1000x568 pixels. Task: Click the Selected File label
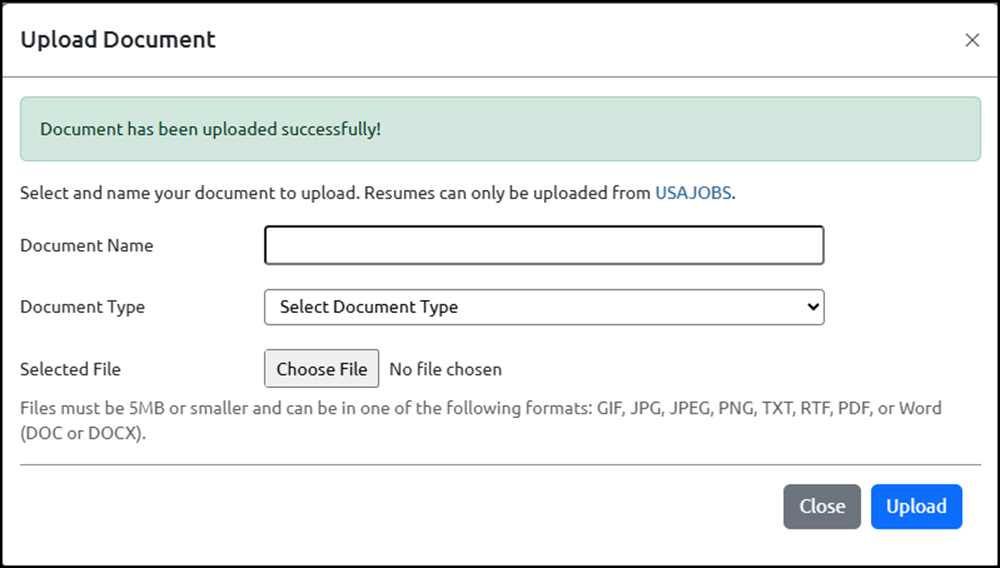coord(71,369)
